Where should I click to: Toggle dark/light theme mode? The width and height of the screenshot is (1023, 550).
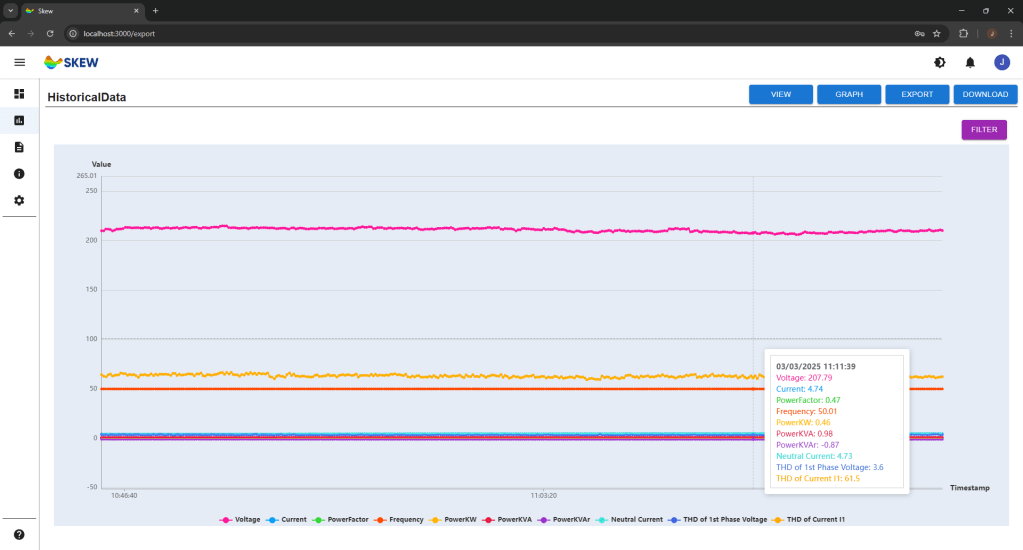pos(939,62)
